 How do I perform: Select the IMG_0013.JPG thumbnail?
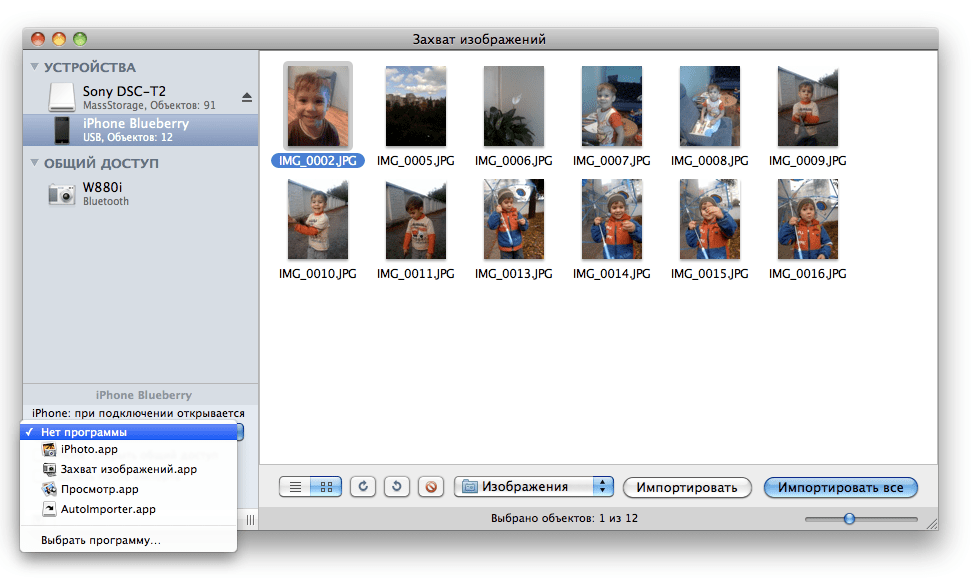tap(514, 219)
